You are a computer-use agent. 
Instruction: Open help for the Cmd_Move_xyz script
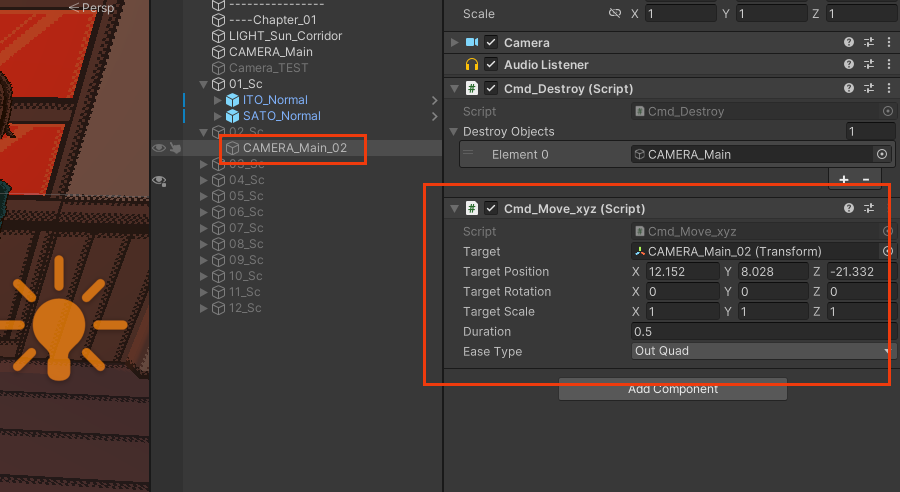point(849,209)
